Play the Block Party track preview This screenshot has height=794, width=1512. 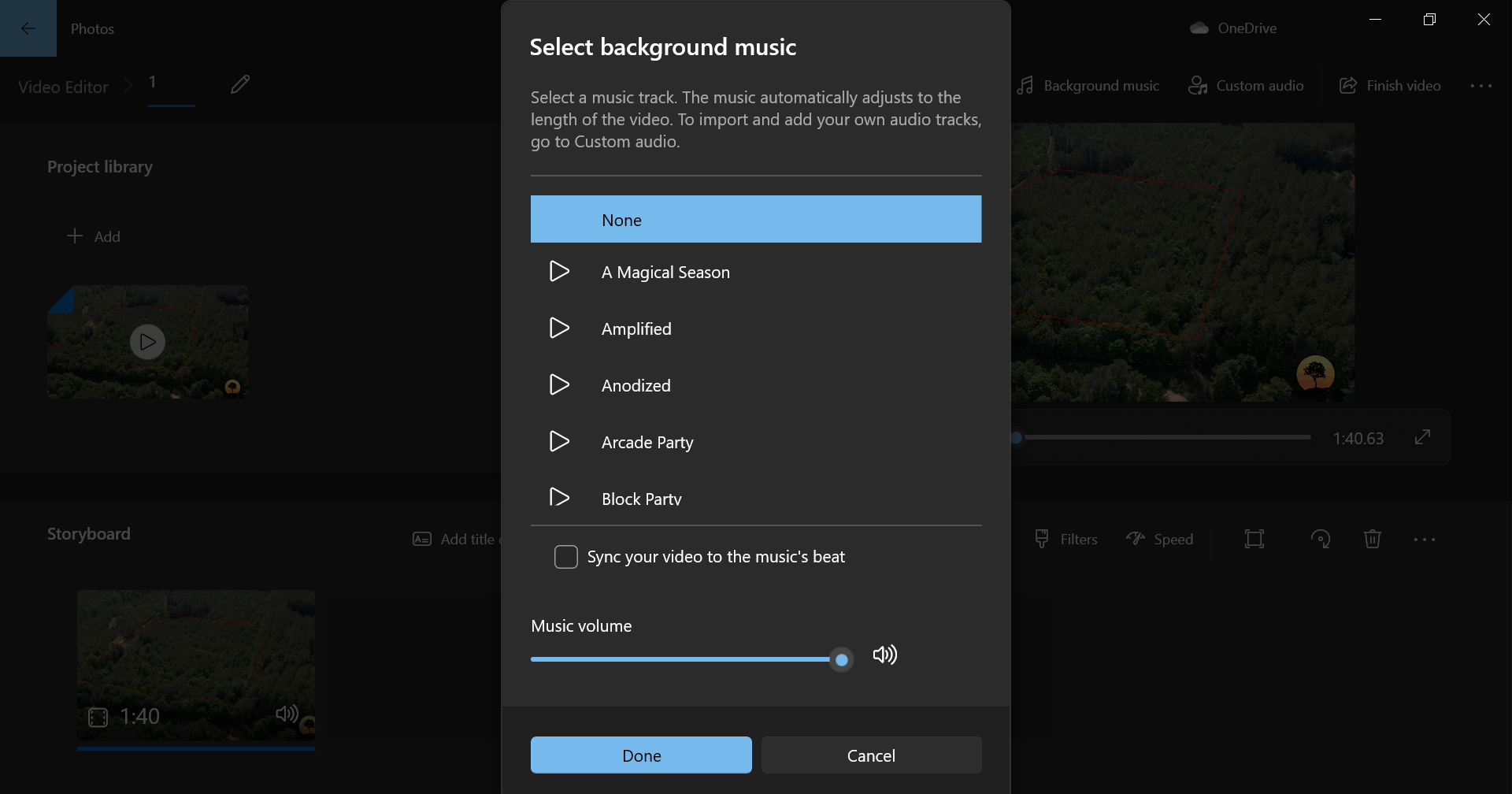pyautogui.click(x=559, y=498)
